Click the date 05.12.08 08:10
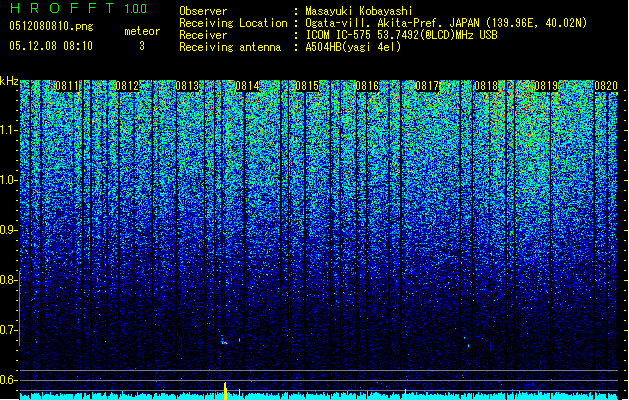Image resolution: width=629 pixels, height=400 pixels. tap(51, 46)
